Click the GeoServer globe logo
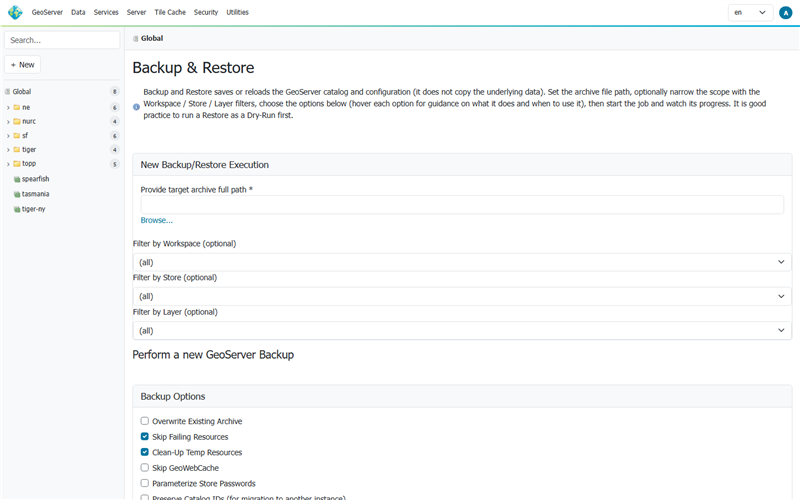Viewport: 800px width, 500px height. (x=15, y=12)
